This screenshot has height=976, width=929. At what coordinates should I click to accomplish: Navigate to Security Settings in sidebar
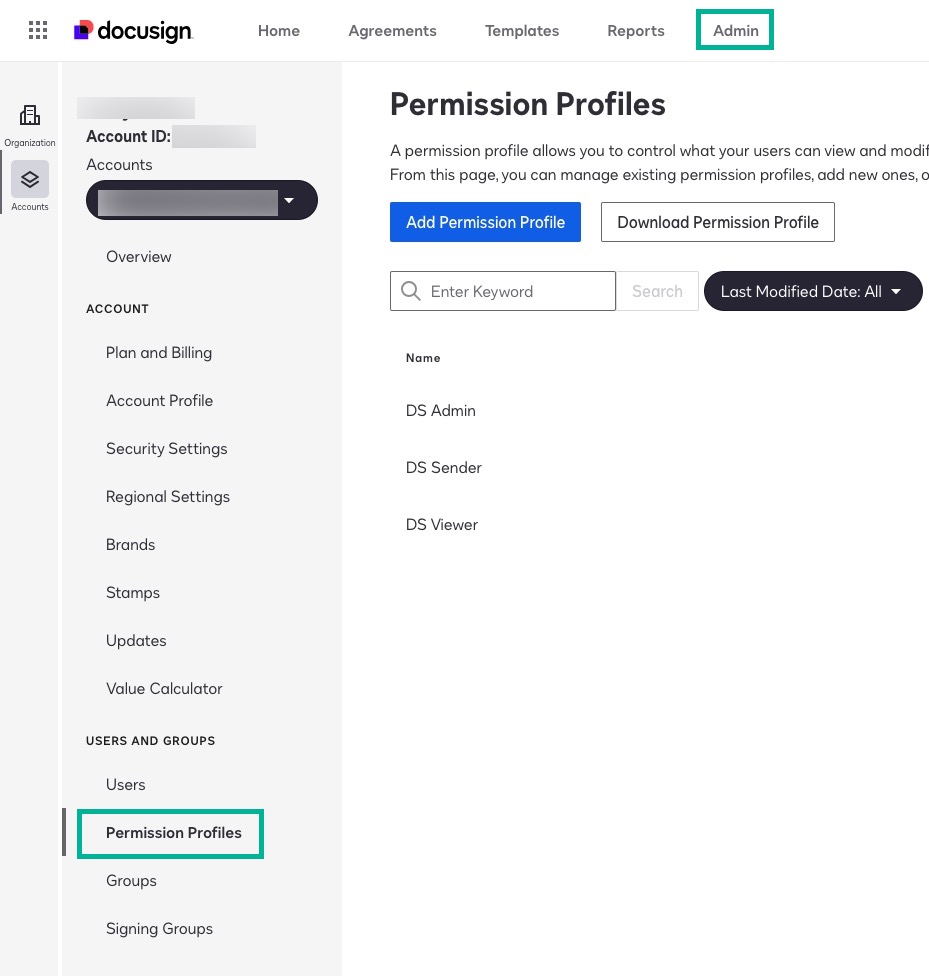click(x=167, y=448)
